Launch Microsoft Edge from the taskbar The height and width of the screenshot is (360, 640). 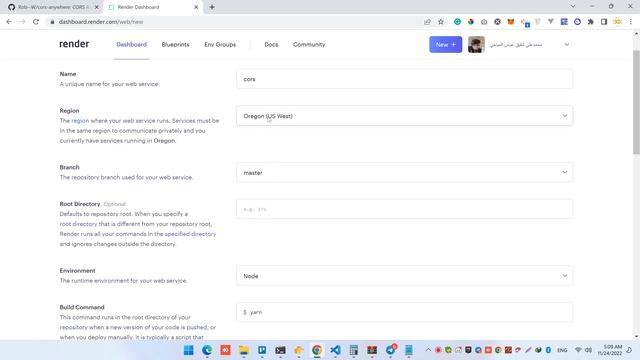[207, 350]
